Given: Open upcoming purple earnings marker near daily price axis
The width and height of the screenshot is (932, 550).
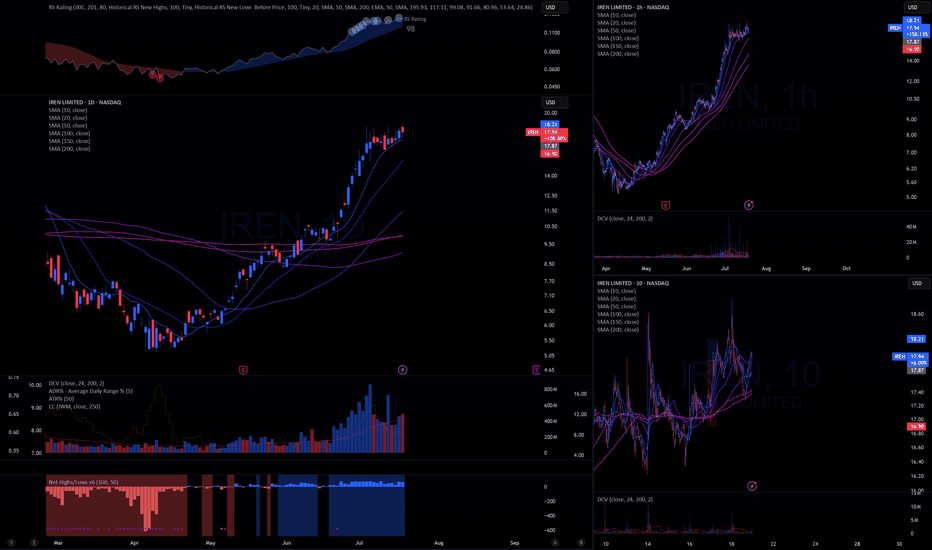Looking at the screenshot, I should click(x=536, y=370).
